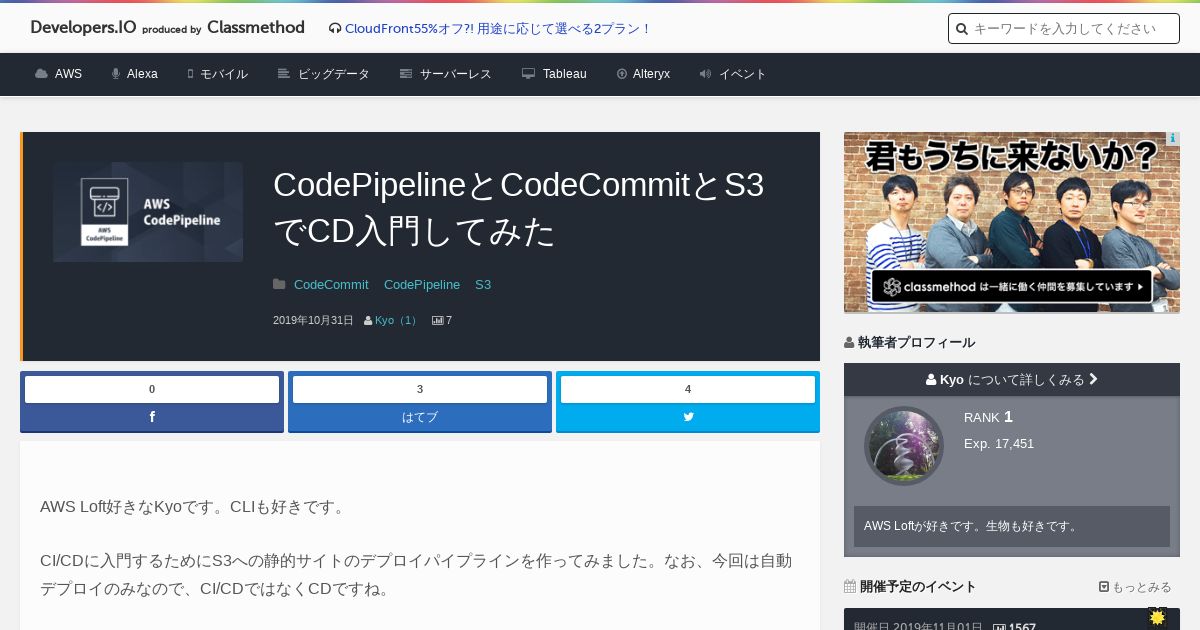The width and height of the screenshot is (1200, 630).
Task: Click the chevron arrow after 詳しくみる
Action: 1093,380
